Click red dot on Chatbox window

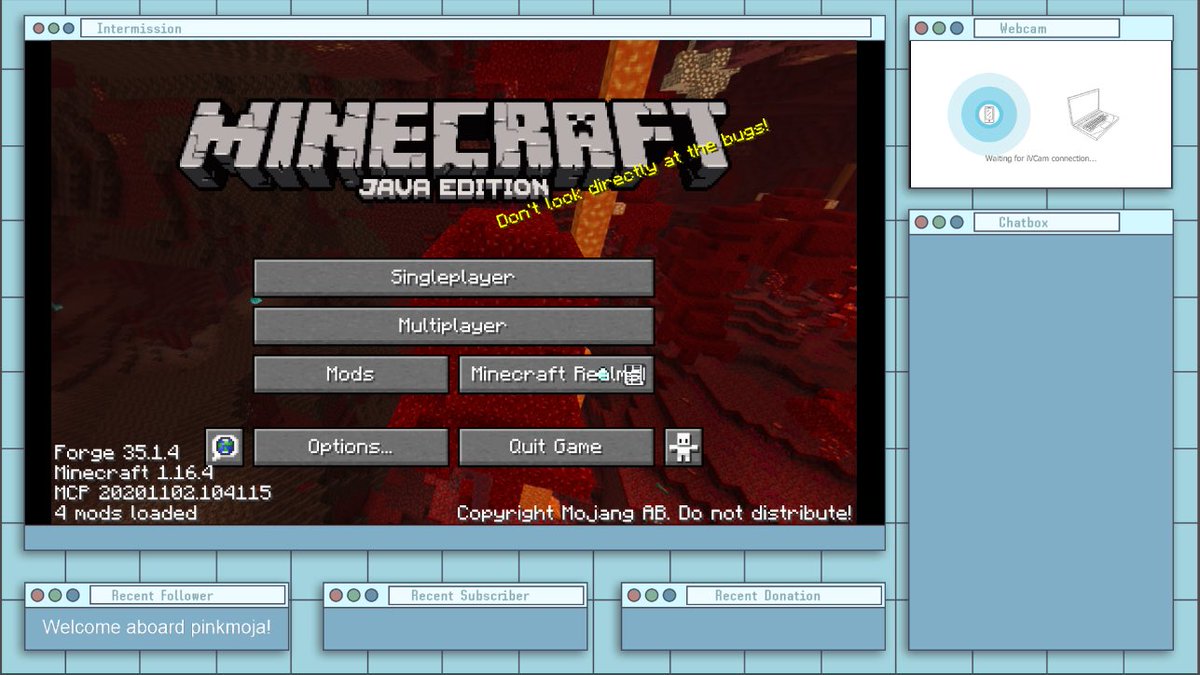[x=923, y=222]
